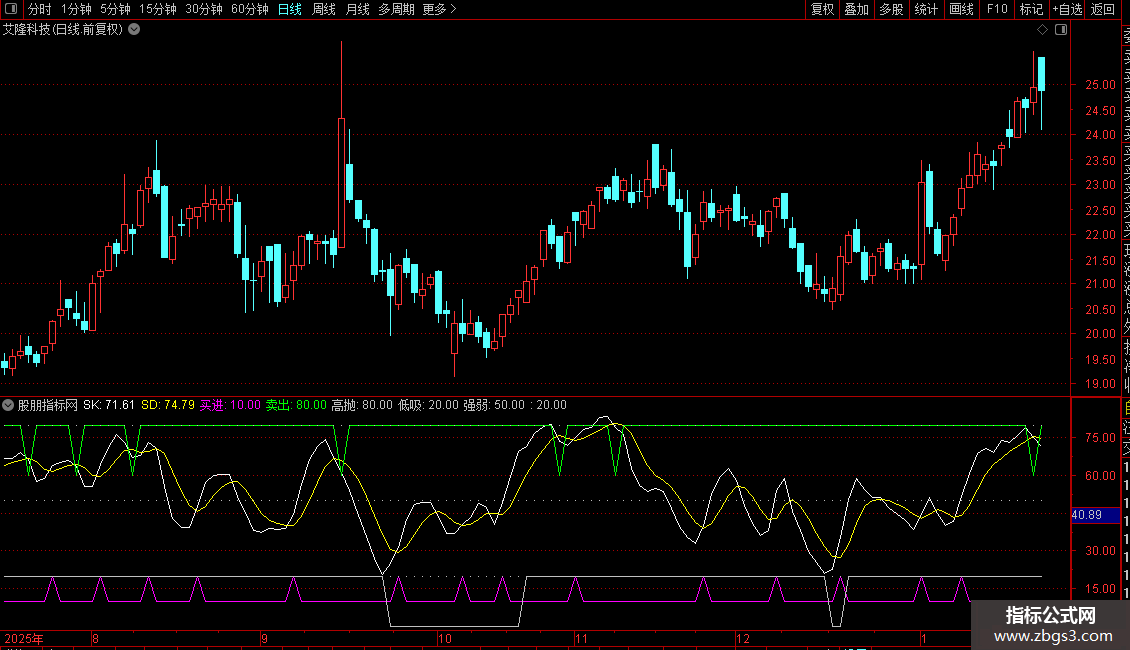Click the right panel toggle icon above the chart
The image size is (1130, 650).
tap(1062, 29)
